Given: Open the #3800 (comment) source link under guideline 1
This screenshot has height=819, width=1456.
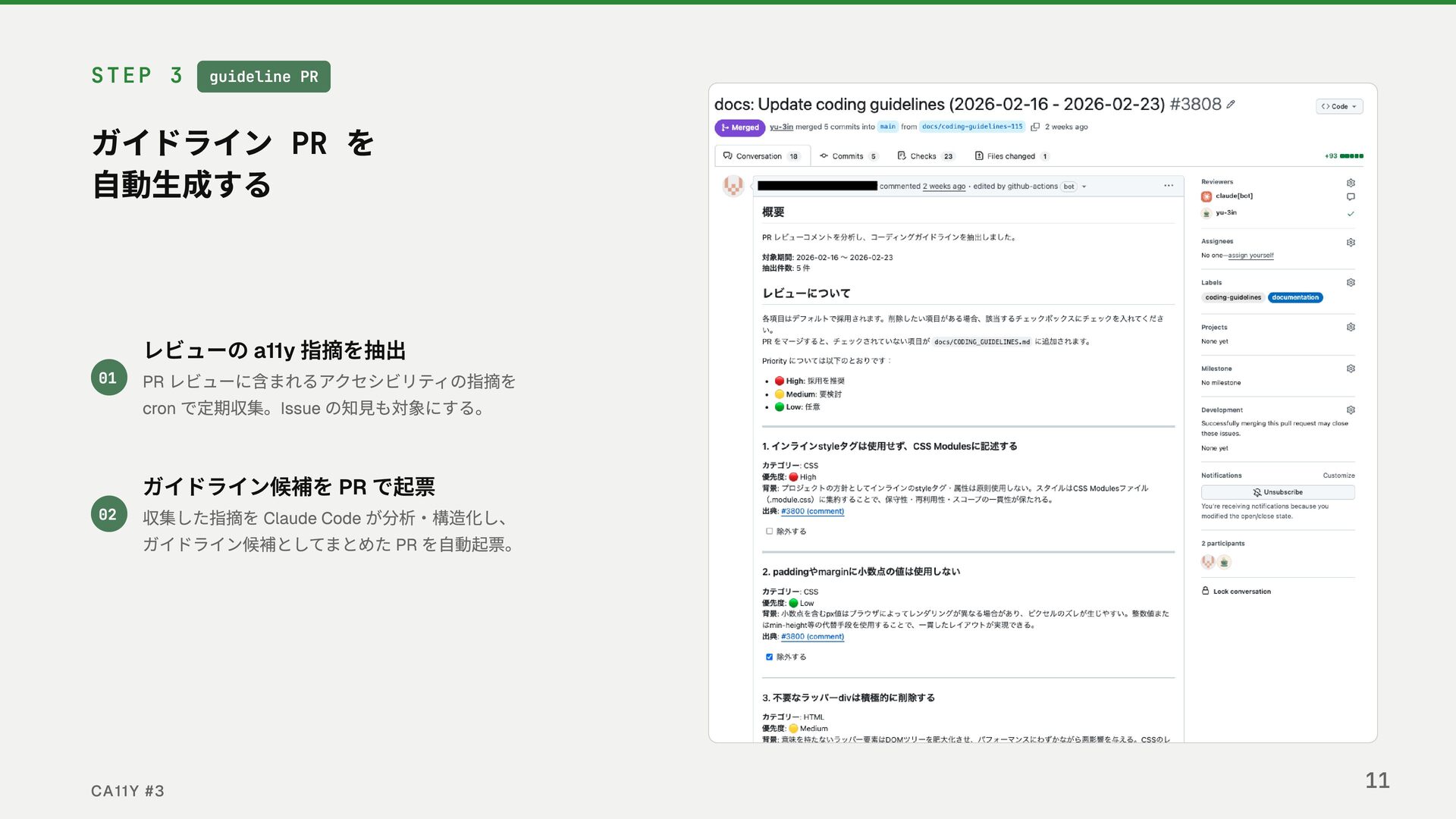Looking at the screenshot, I should 812,511.
